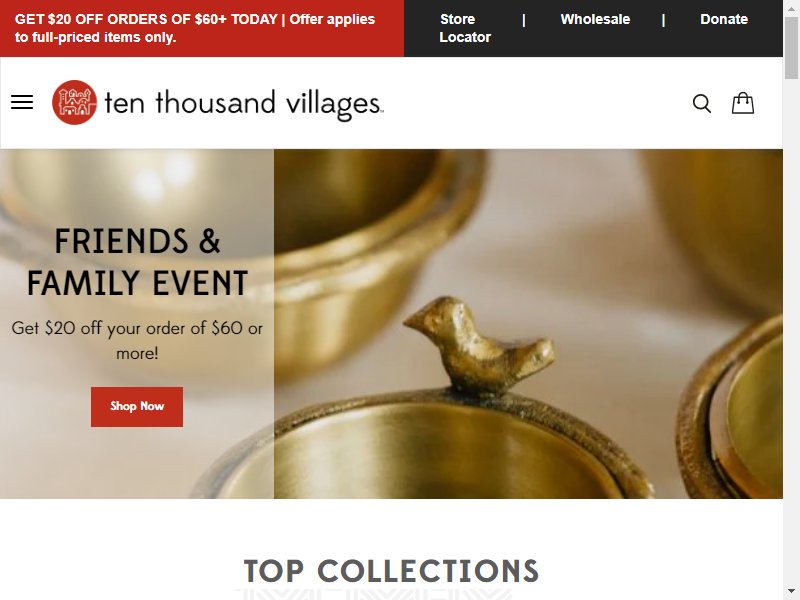Click the Top Collections heading
The height and width of the screenshot is (600, 800).
[391, 571]
